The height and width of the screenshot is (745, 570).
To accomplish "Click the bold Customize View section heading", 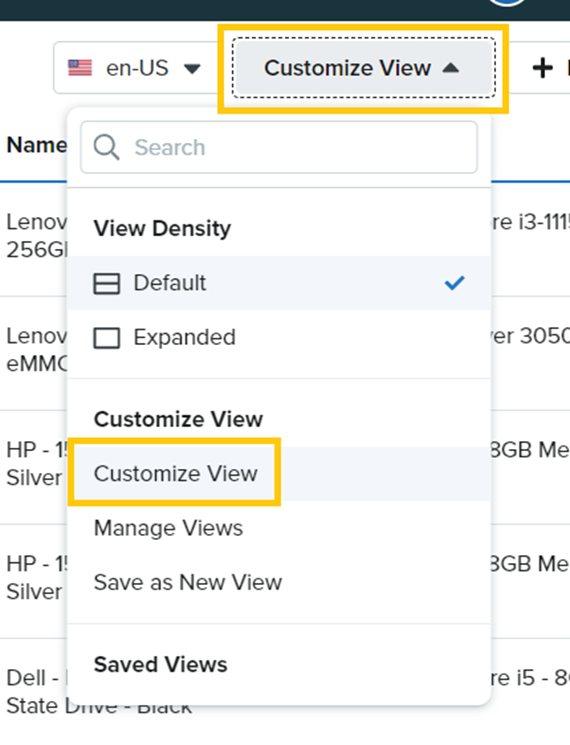I will pos(178,419).
